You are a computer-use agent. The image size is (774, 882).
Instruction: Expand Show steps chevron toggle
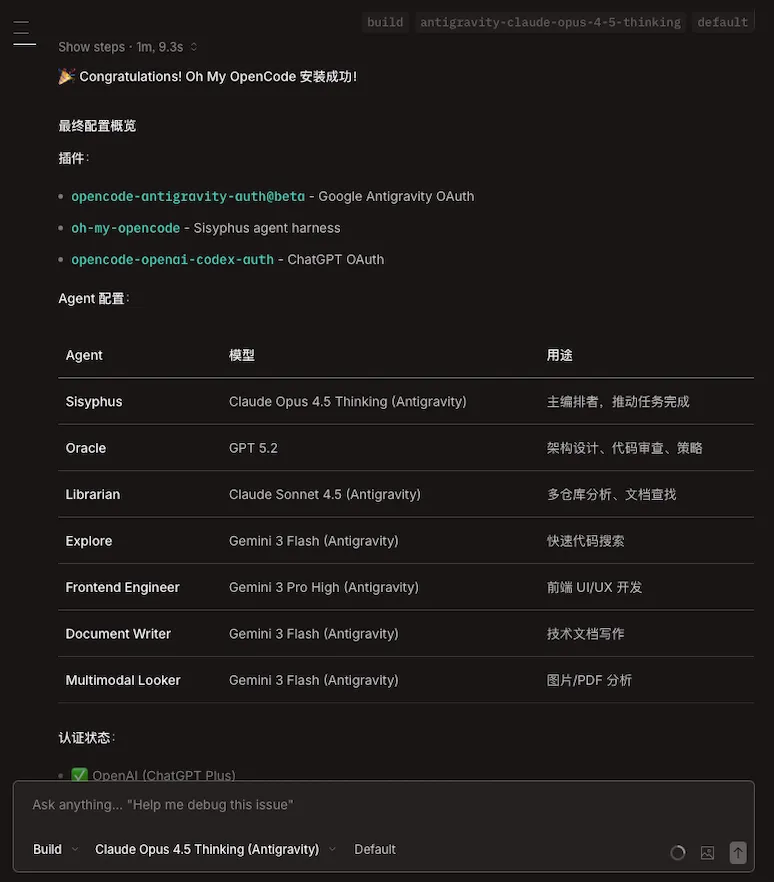(194, 47)
